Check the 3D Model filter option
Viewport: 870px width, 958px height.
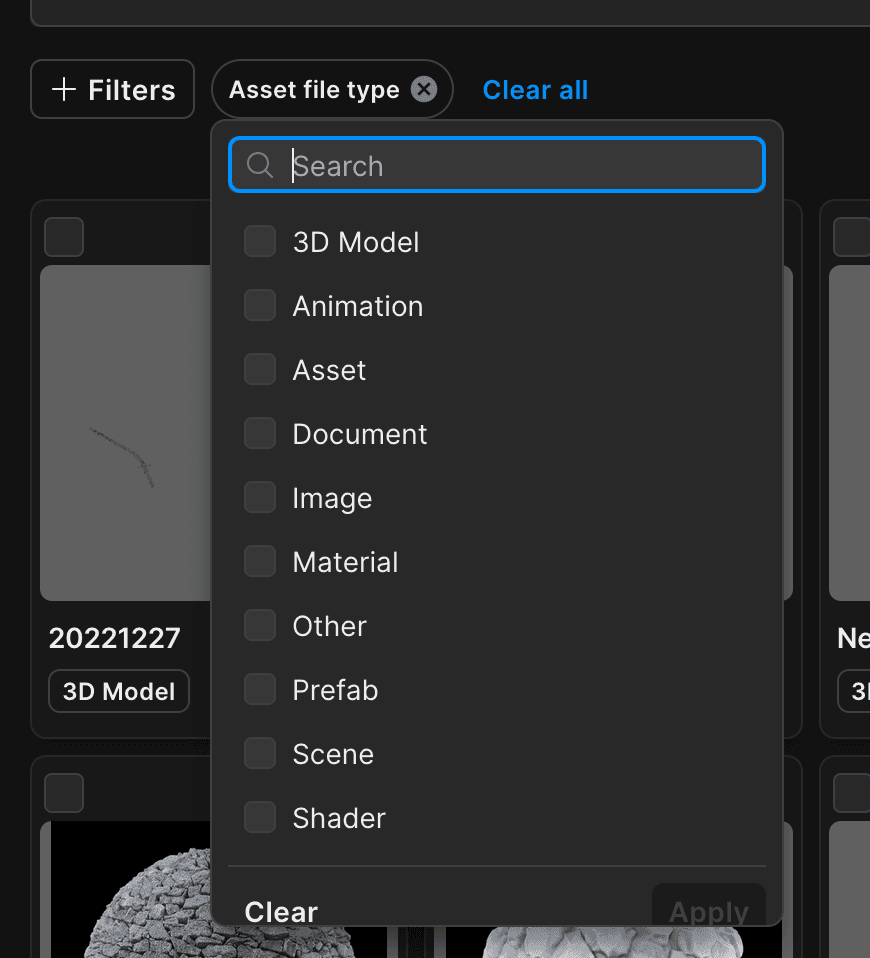(259, 241)
